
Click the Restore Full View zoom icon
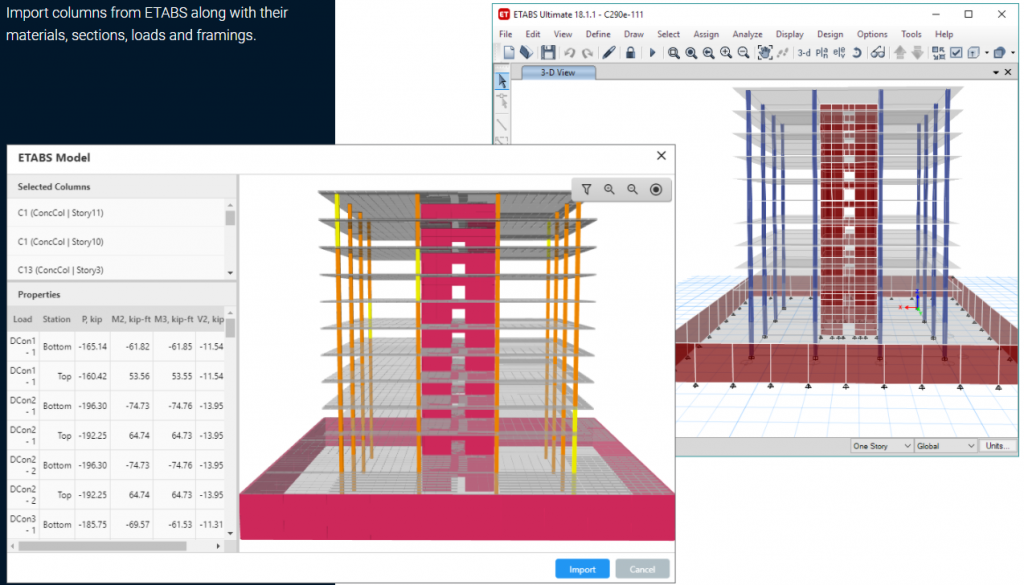pyautogui.click(x=691, y=53)
